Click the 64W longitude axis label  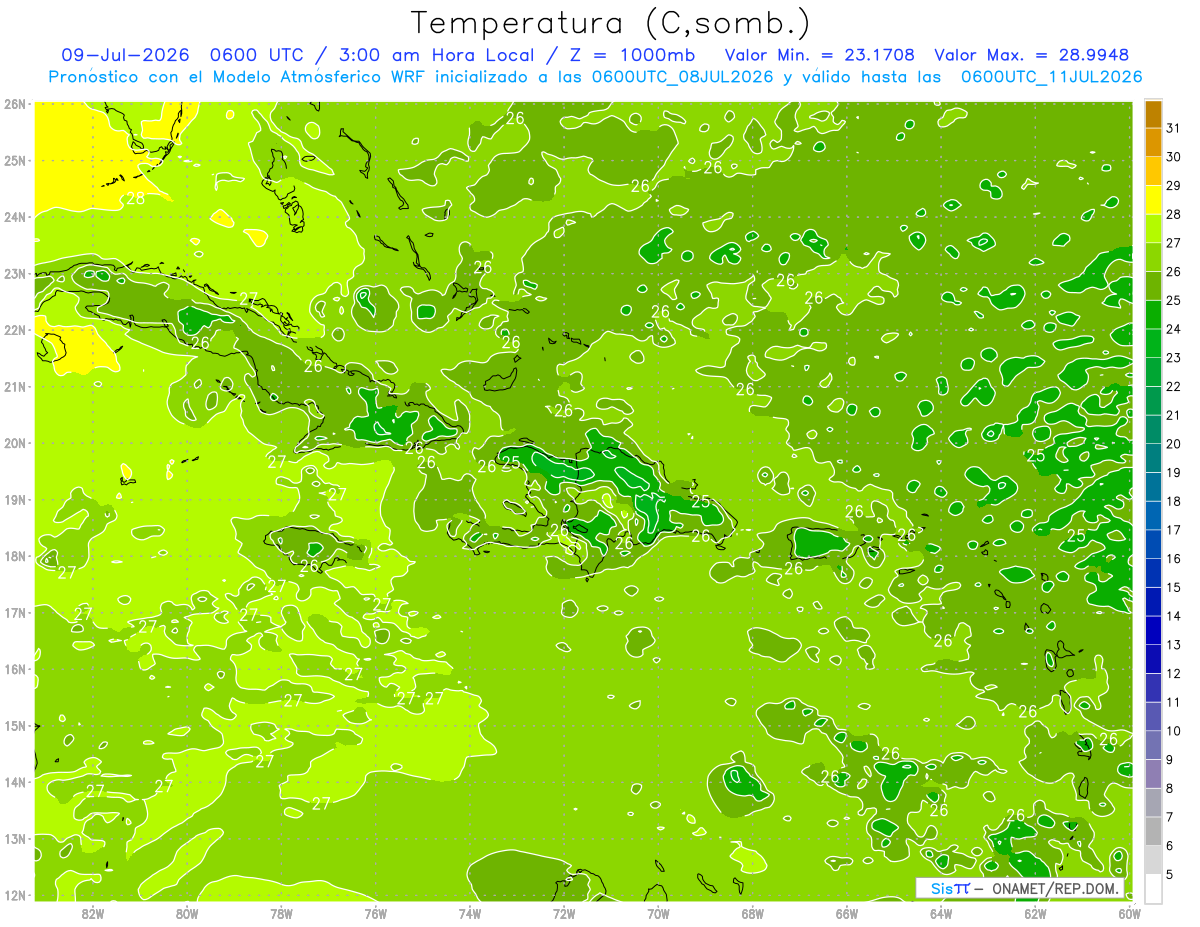tap(941, 913)
